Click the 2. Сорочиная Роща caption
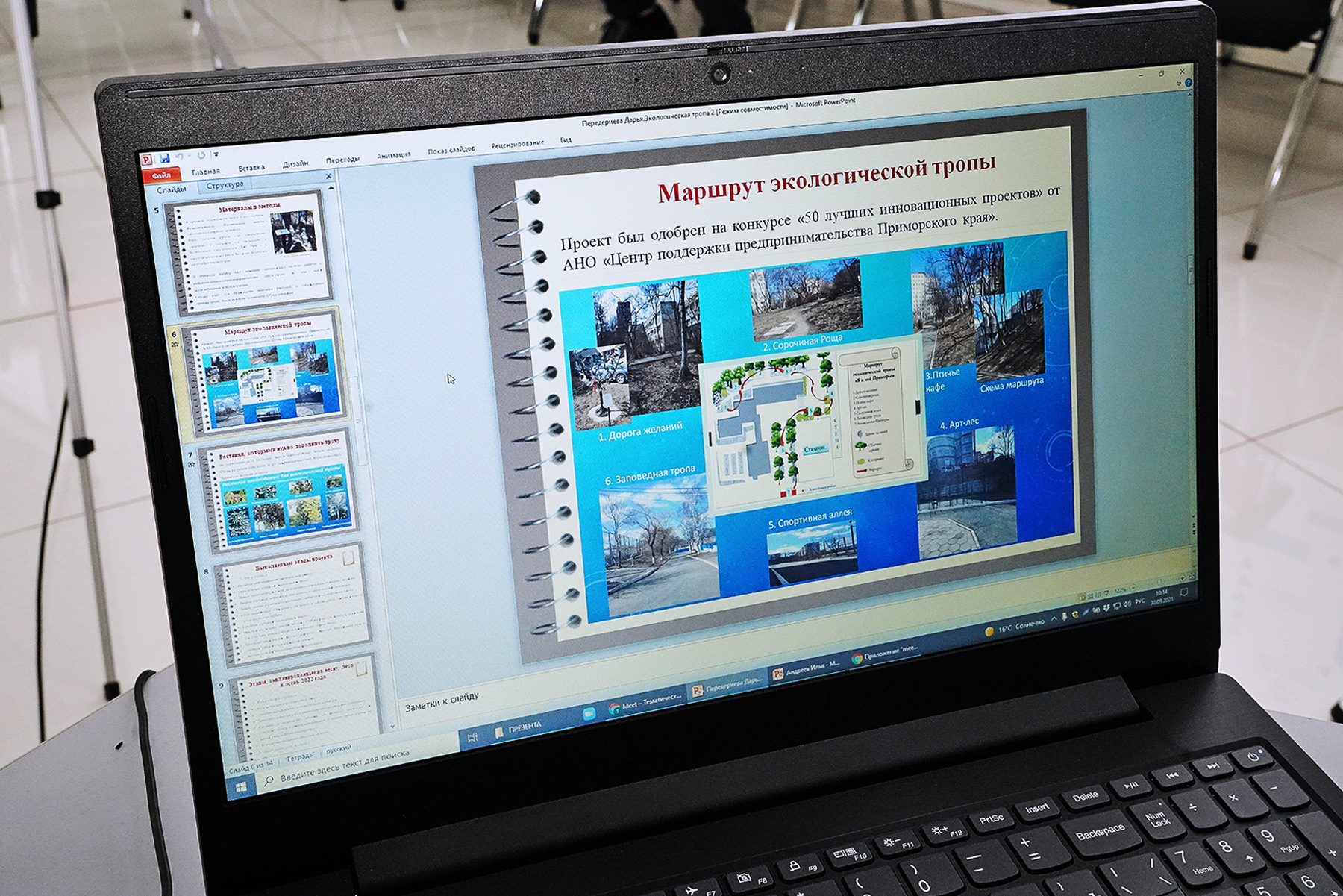The width and height of the screenshot is (1343, 896). coord(802,342)
